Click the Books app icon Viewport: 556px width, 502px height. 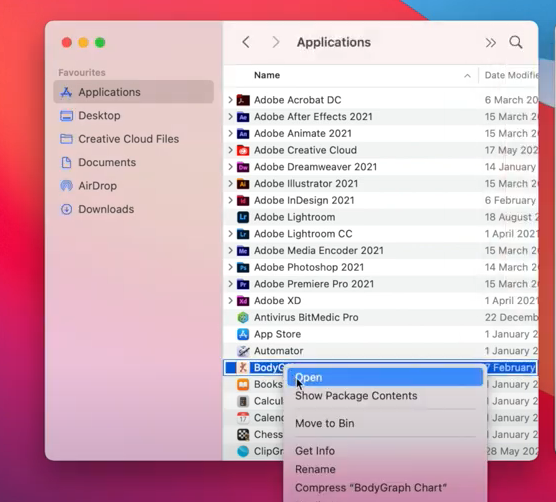(x=243, y=384)
